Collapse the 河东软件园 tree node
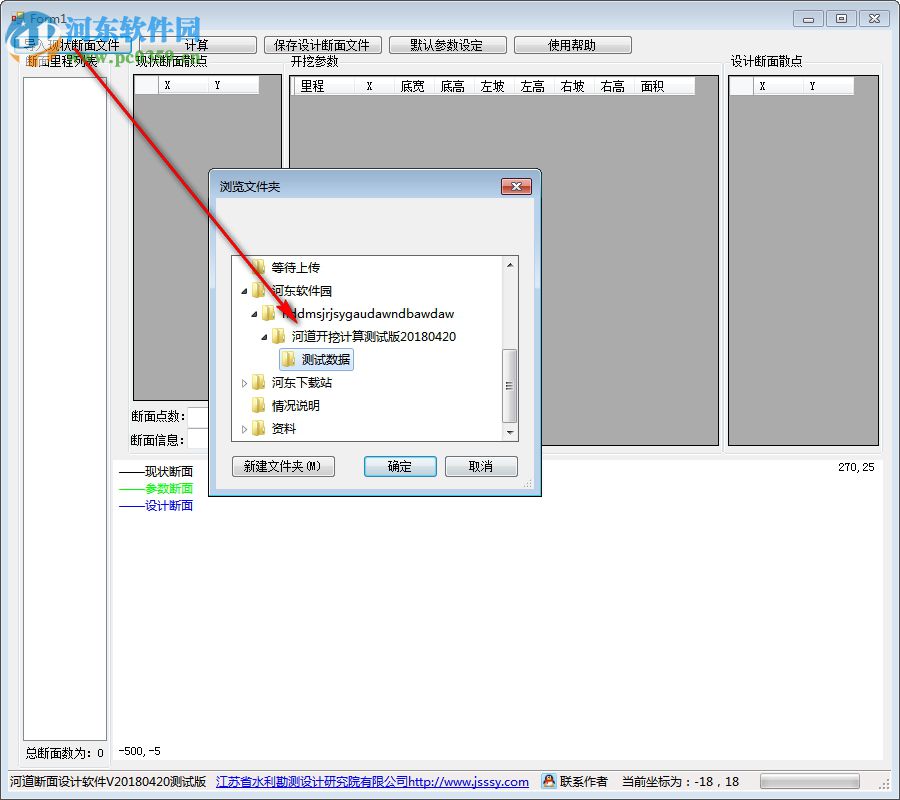Screen dimensions: 900x800 pyautogui.click(x=244, y=292)
